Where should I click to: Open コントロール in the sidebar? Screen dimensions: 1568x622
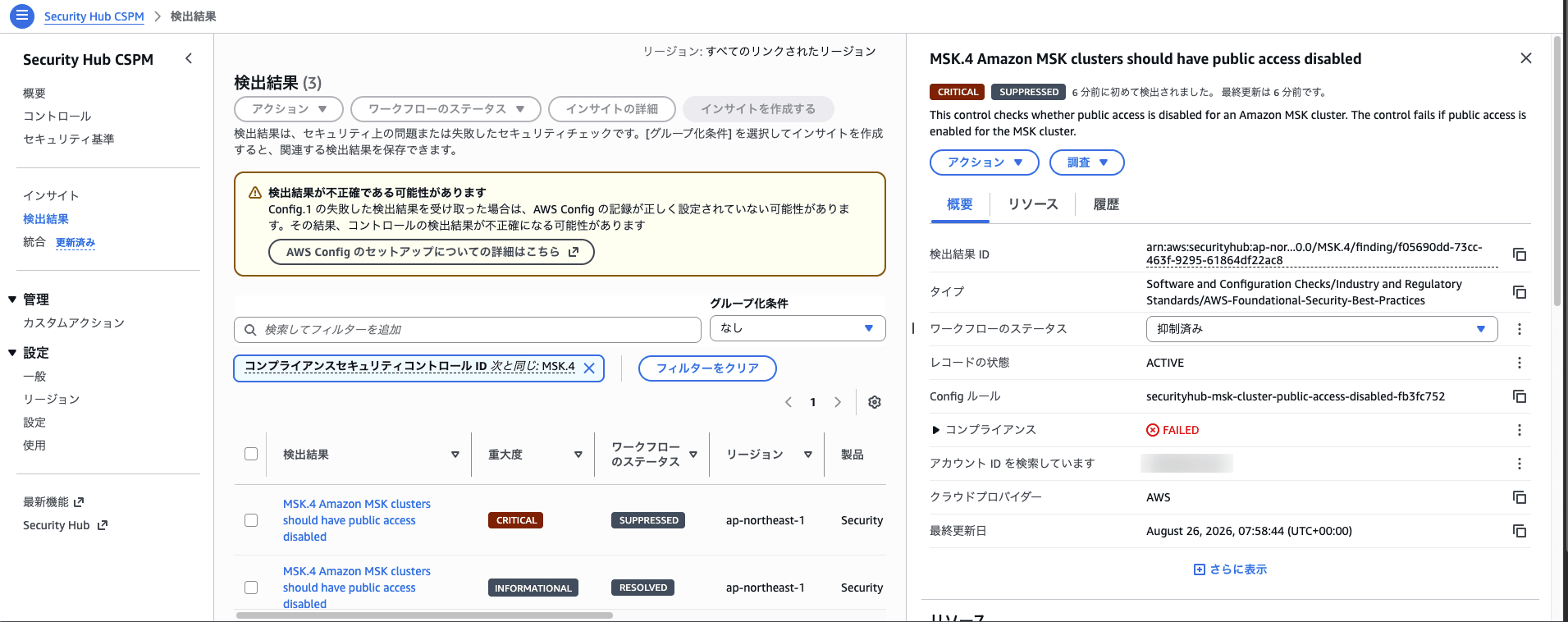57,117
